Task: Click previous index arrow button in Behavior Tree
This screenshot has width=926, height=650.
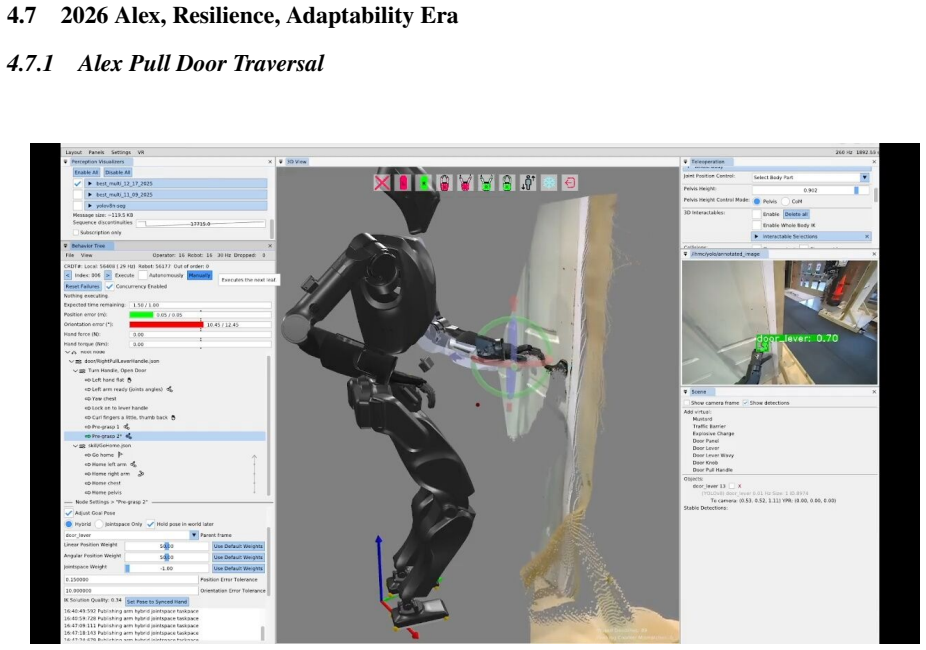Action: (x=68, y=275)
